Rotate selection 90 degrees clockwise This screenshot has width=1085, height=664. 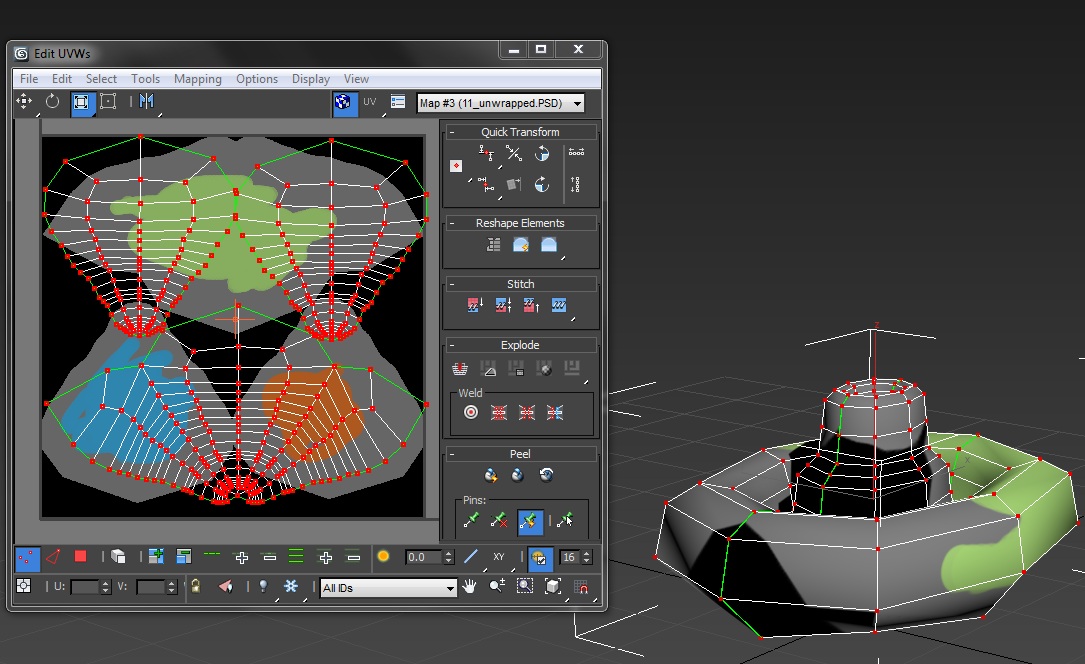542,184
